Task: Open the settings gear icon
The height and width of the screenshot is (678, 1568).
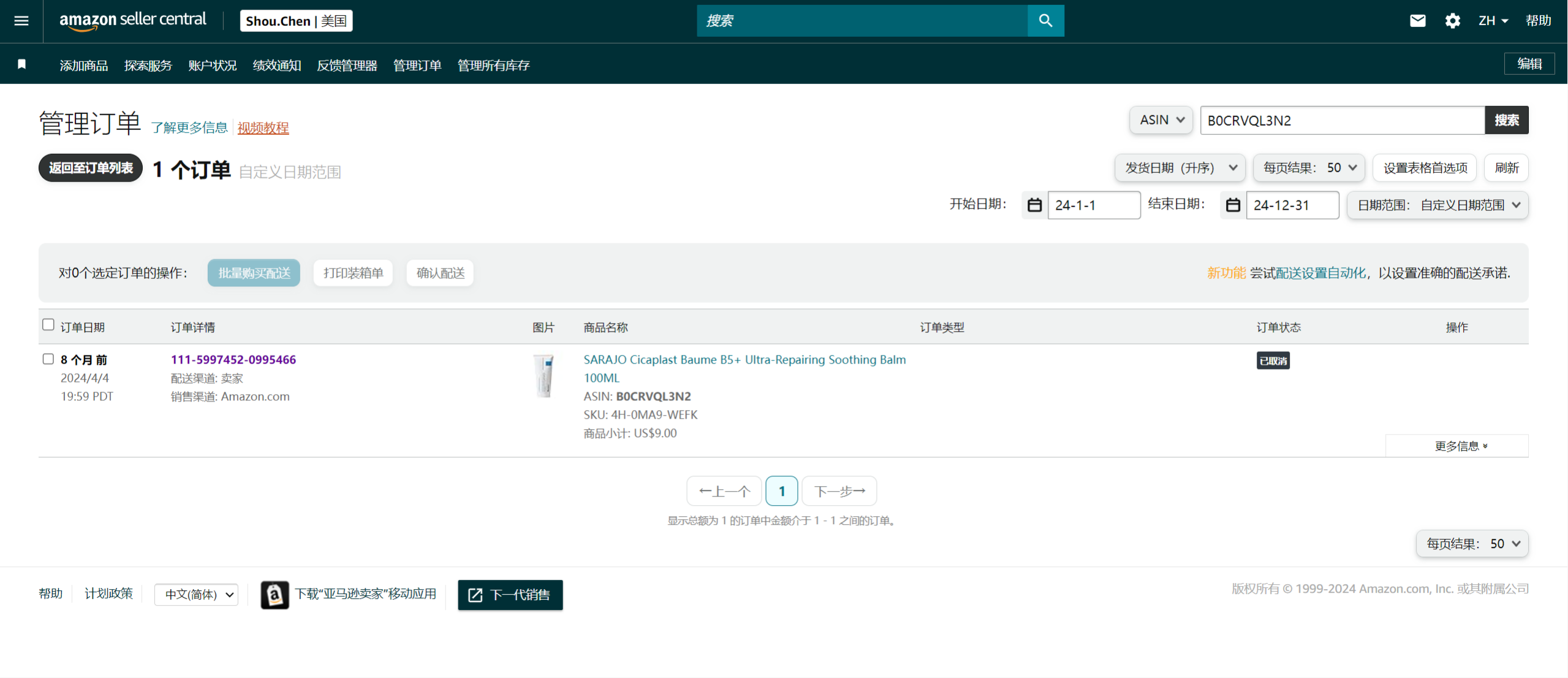Action: (x=1452, y=21)
